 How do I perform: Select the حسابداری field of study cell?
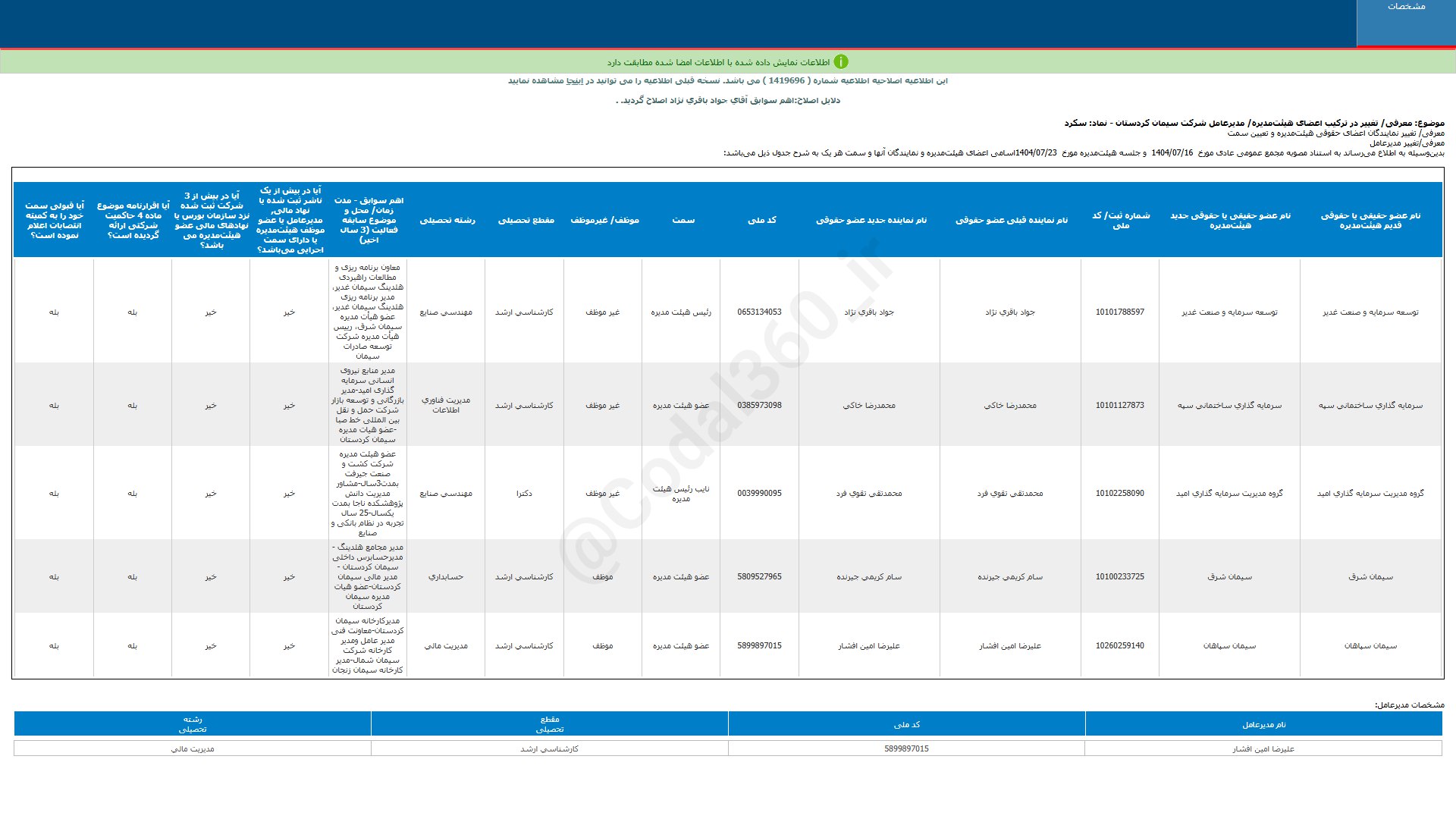click(x=446, y=577)
